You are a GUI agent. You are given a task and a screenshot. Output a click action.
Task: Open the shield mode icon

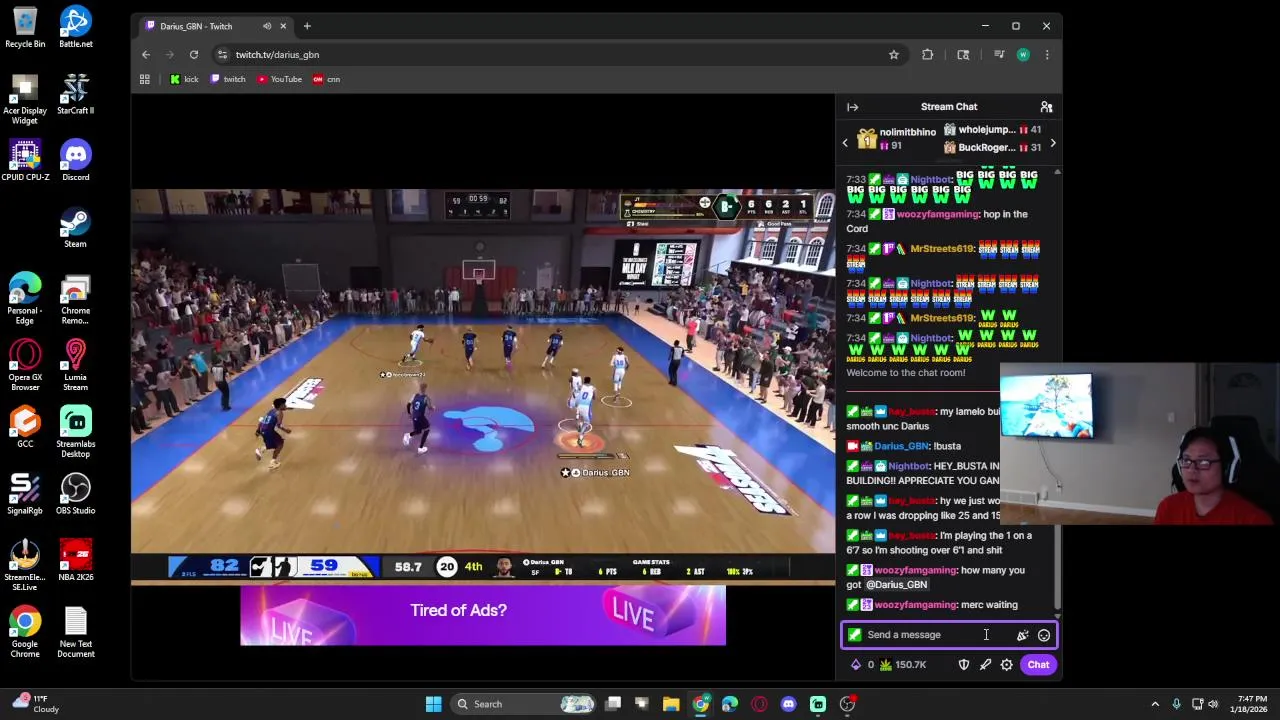[x=964, y=665]
